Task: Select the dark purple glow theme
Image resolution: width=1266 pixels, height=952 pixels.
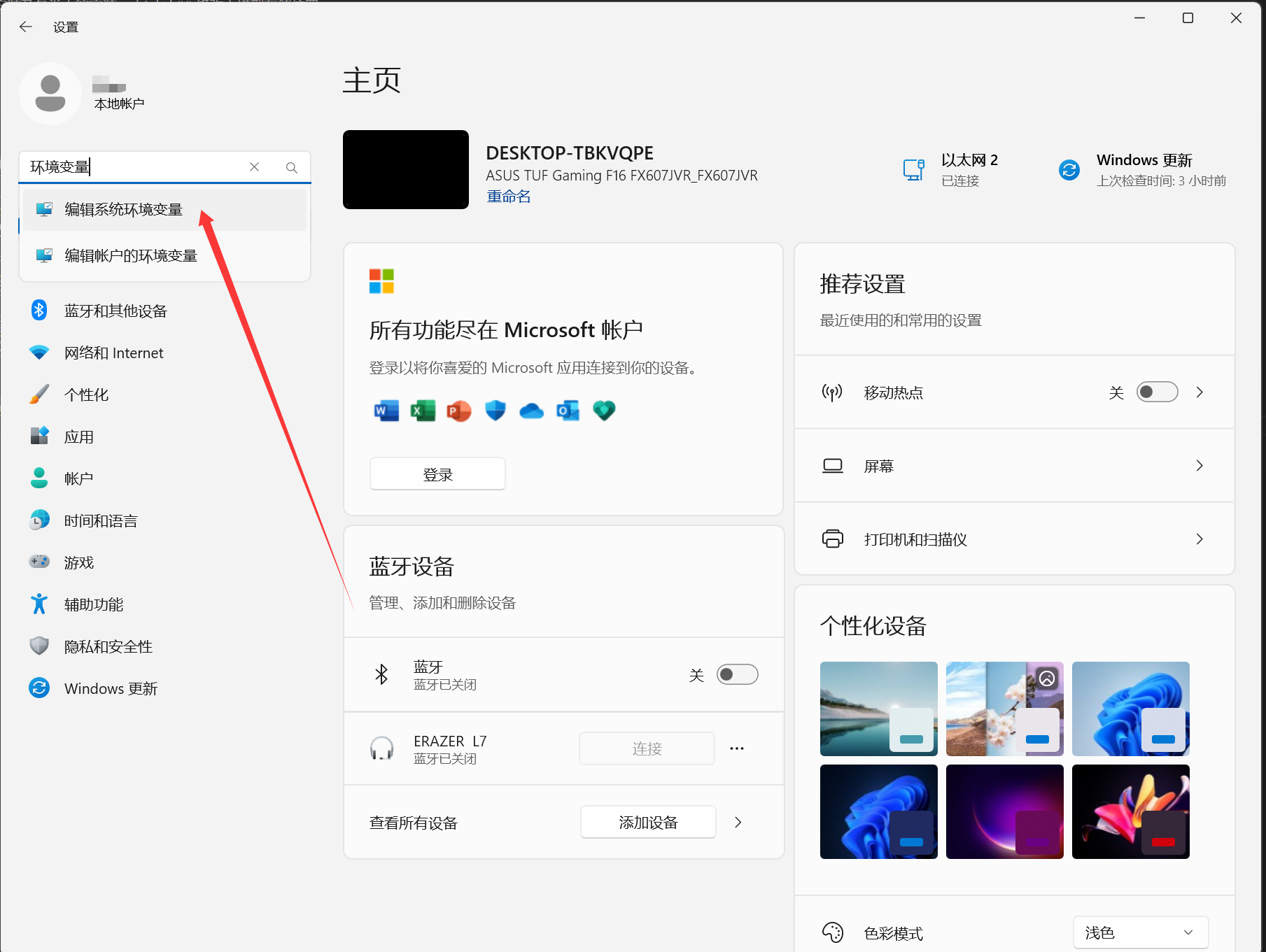Action: pos(1004,811)
